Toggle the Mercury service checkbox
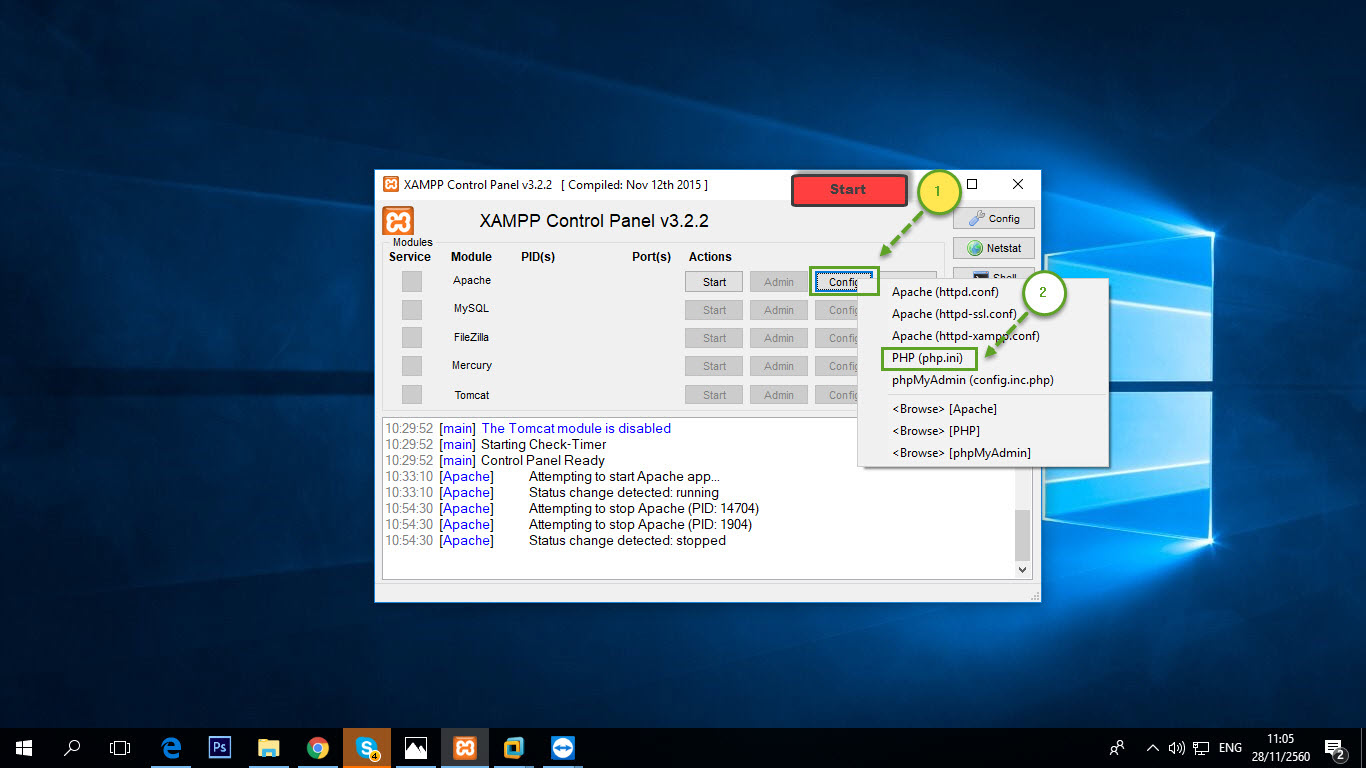 (x=412, y=366)
